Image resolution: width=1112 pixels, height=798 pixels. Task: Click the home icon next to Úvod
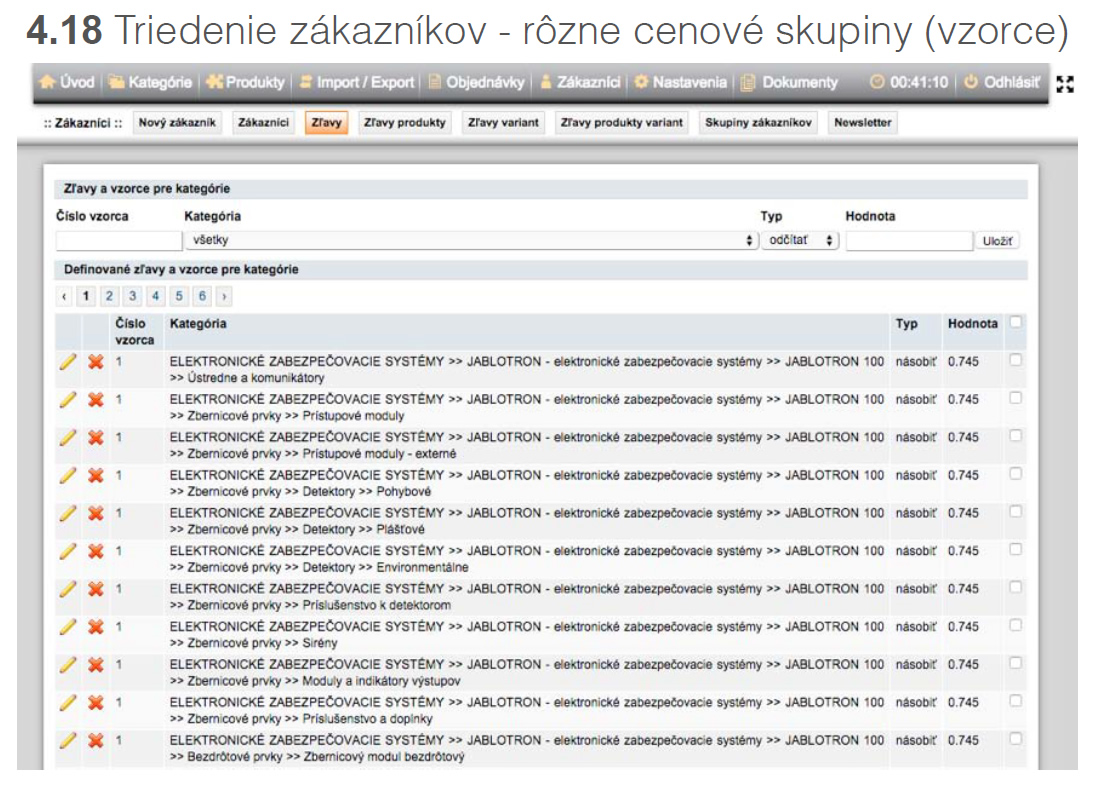coord(47,83)
